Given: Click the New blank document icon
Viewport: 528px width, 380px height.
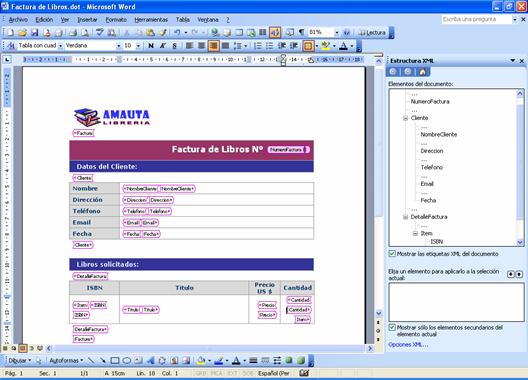Looking at the screenshot, I should click(x=11, y=33).
